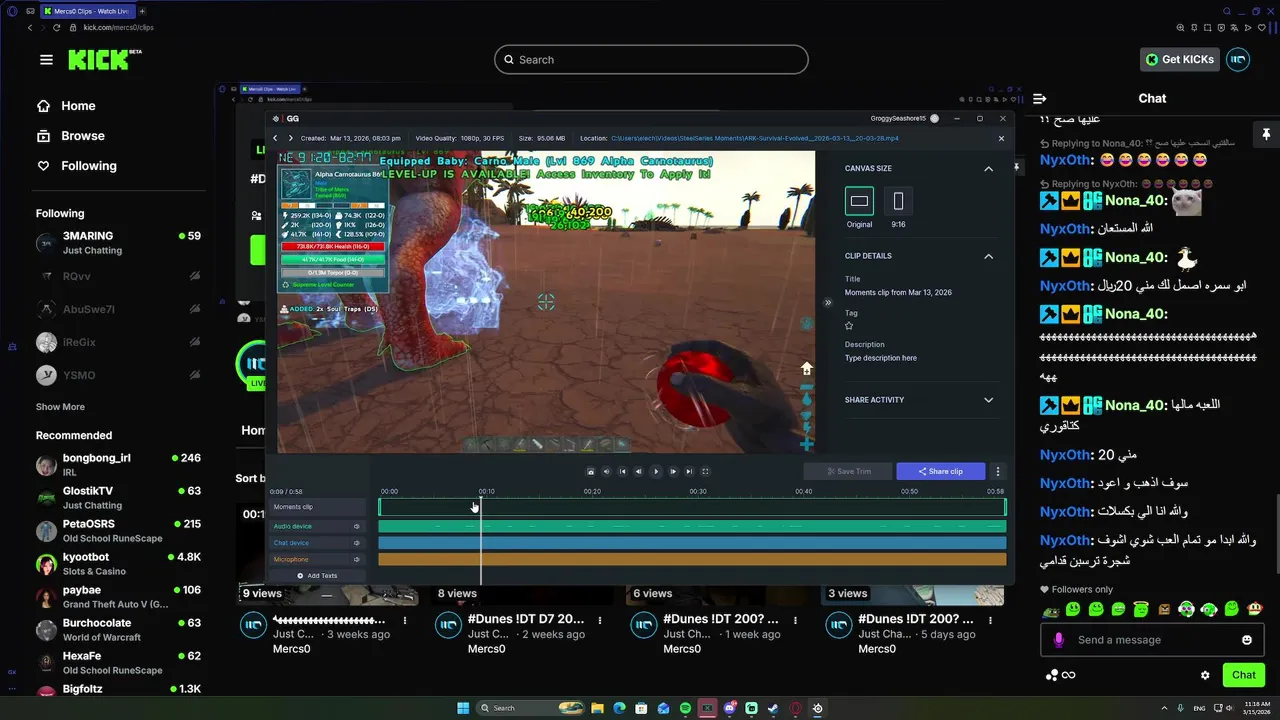Open Browse in sidebar
The image size is (1280, 720).
point(71,136)
